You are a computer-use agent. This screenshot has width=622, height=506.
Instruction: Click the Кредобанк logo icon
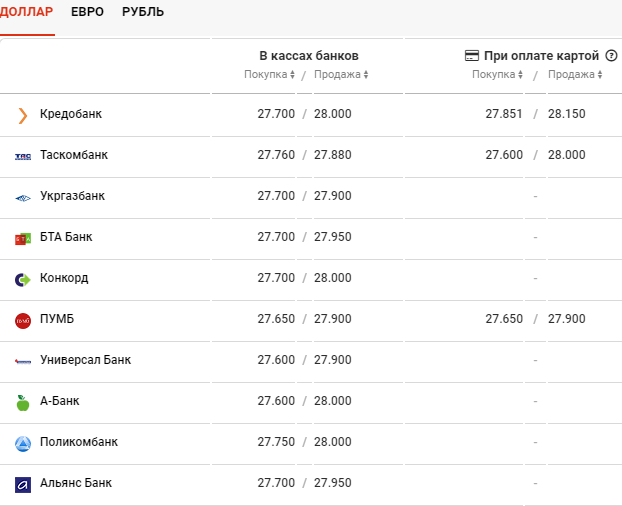click(23, 115)
